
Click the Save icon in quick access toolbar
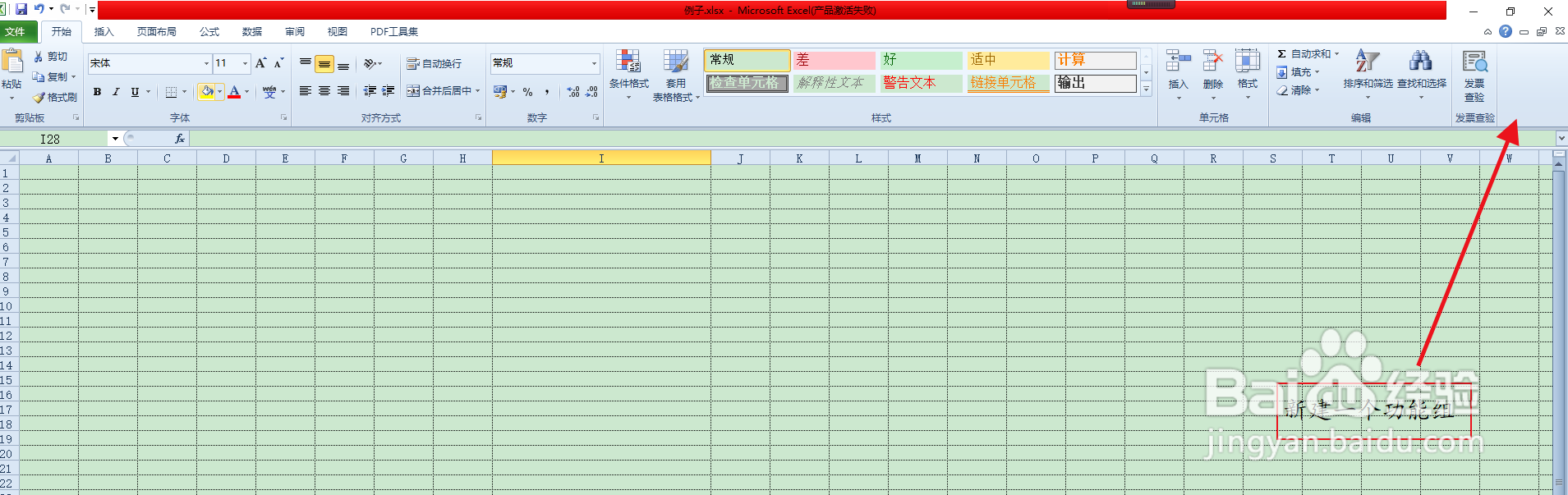[21, 9]
